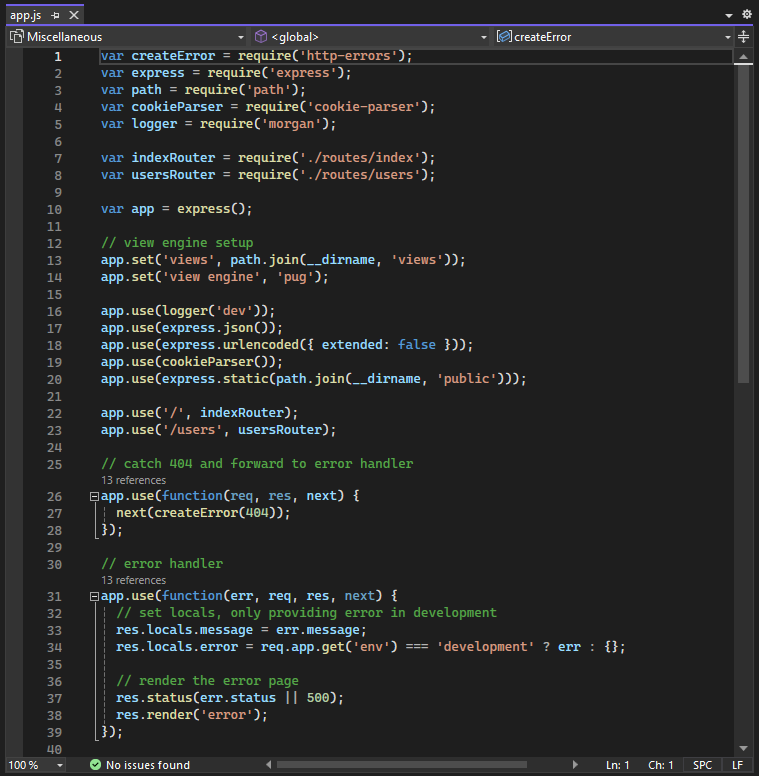The height and width of the screenshot is (776, 759).
Task: Toggle the SPC indentation indicator
Action: pyautogui.click(x=703, y=765)
